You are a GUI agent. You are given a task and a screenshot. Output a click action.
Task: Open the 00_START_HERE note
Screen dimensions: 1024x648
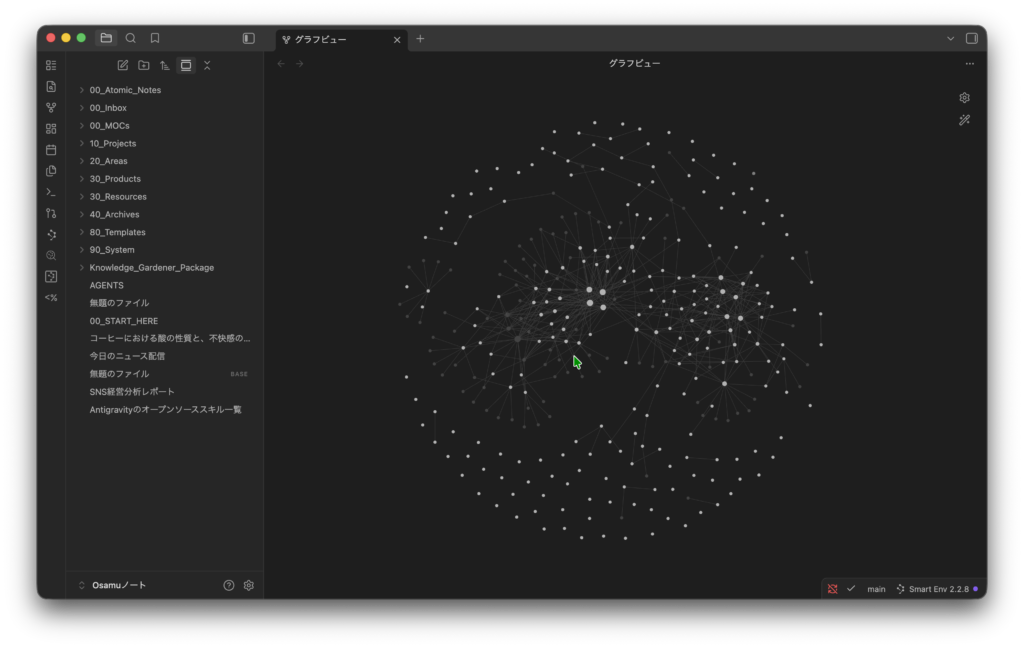point(123,321)
